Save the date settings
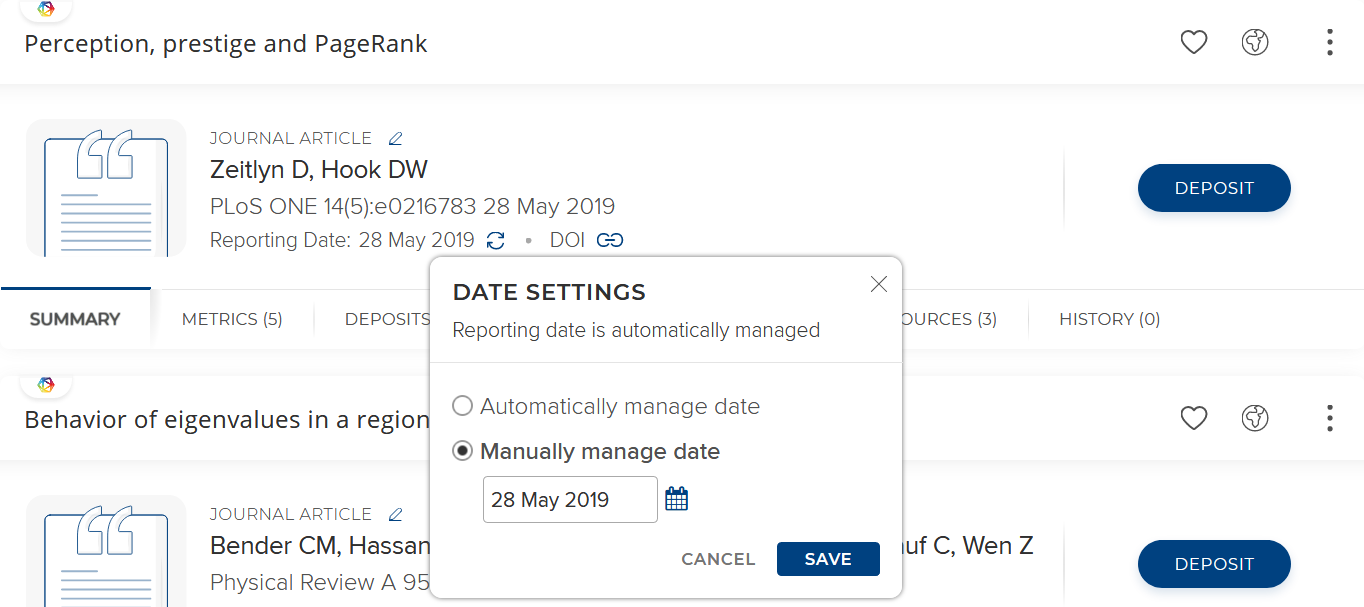This screenshot has height=607, width=1364. [828, 559]
